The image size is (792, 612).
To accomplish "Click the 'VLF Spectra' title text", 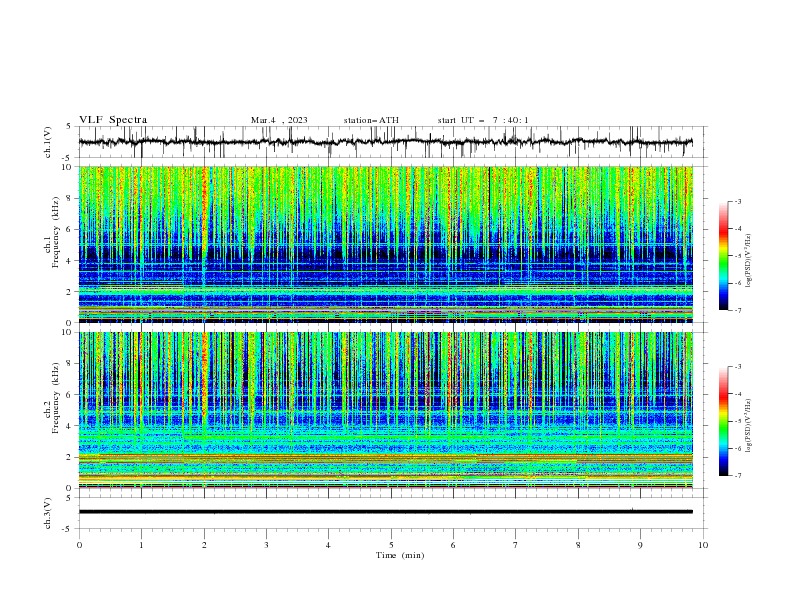I will pos(113,120).
